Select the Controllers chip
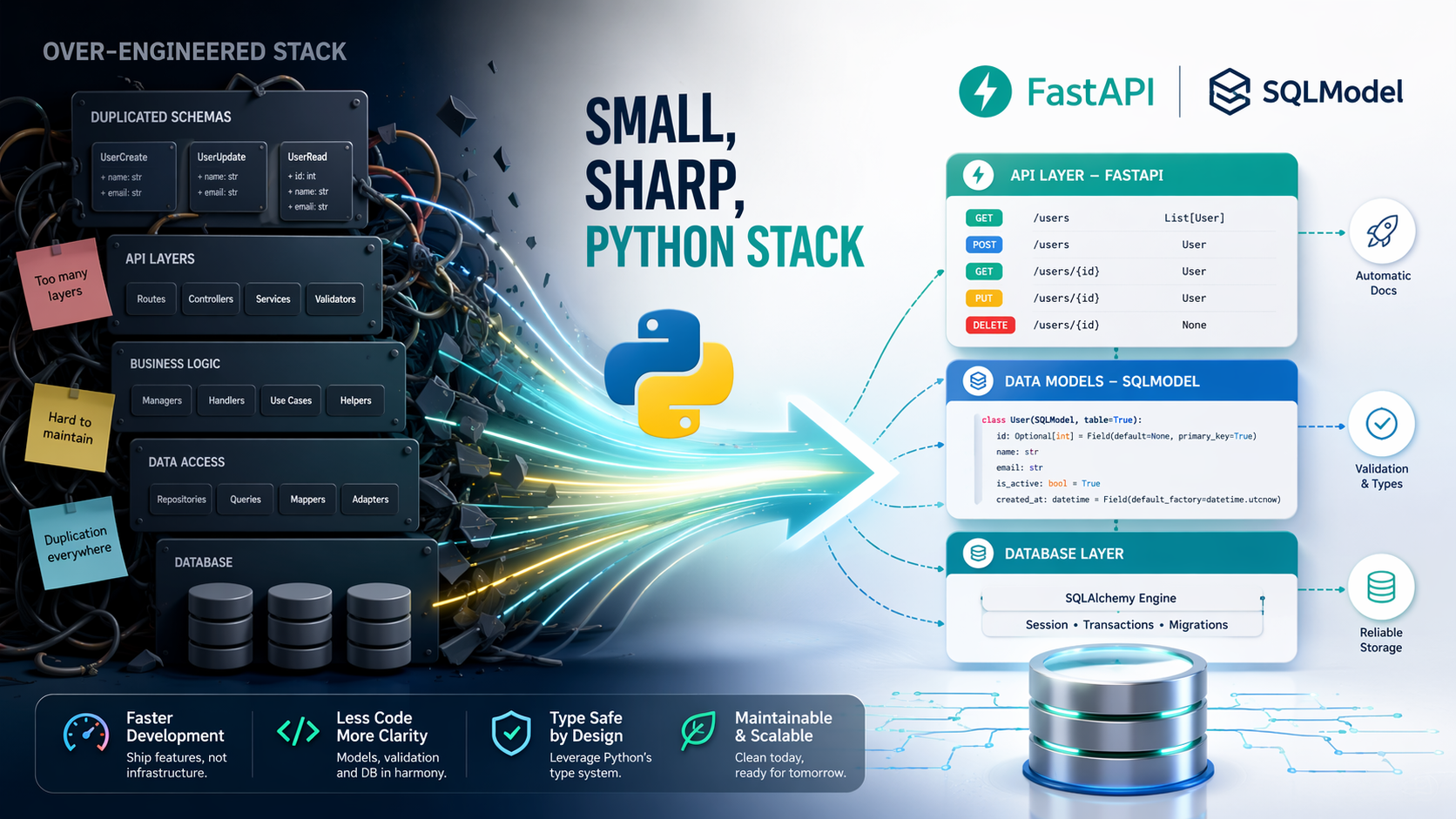The height and width of the screenshot is (819, 1456). tap(211, 299)
